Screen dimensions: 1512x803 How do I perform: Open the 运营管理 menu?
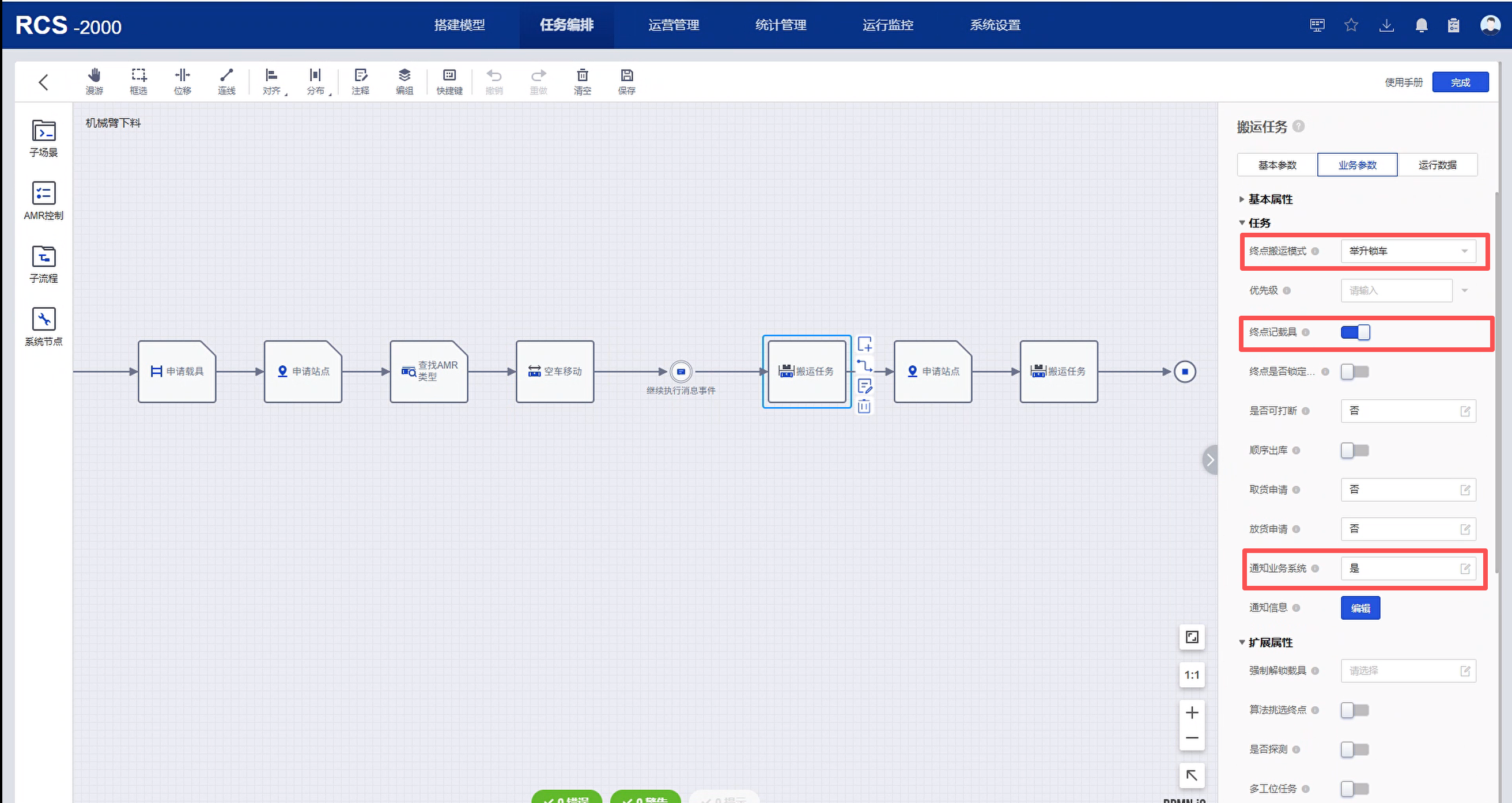tap(674, 25)
